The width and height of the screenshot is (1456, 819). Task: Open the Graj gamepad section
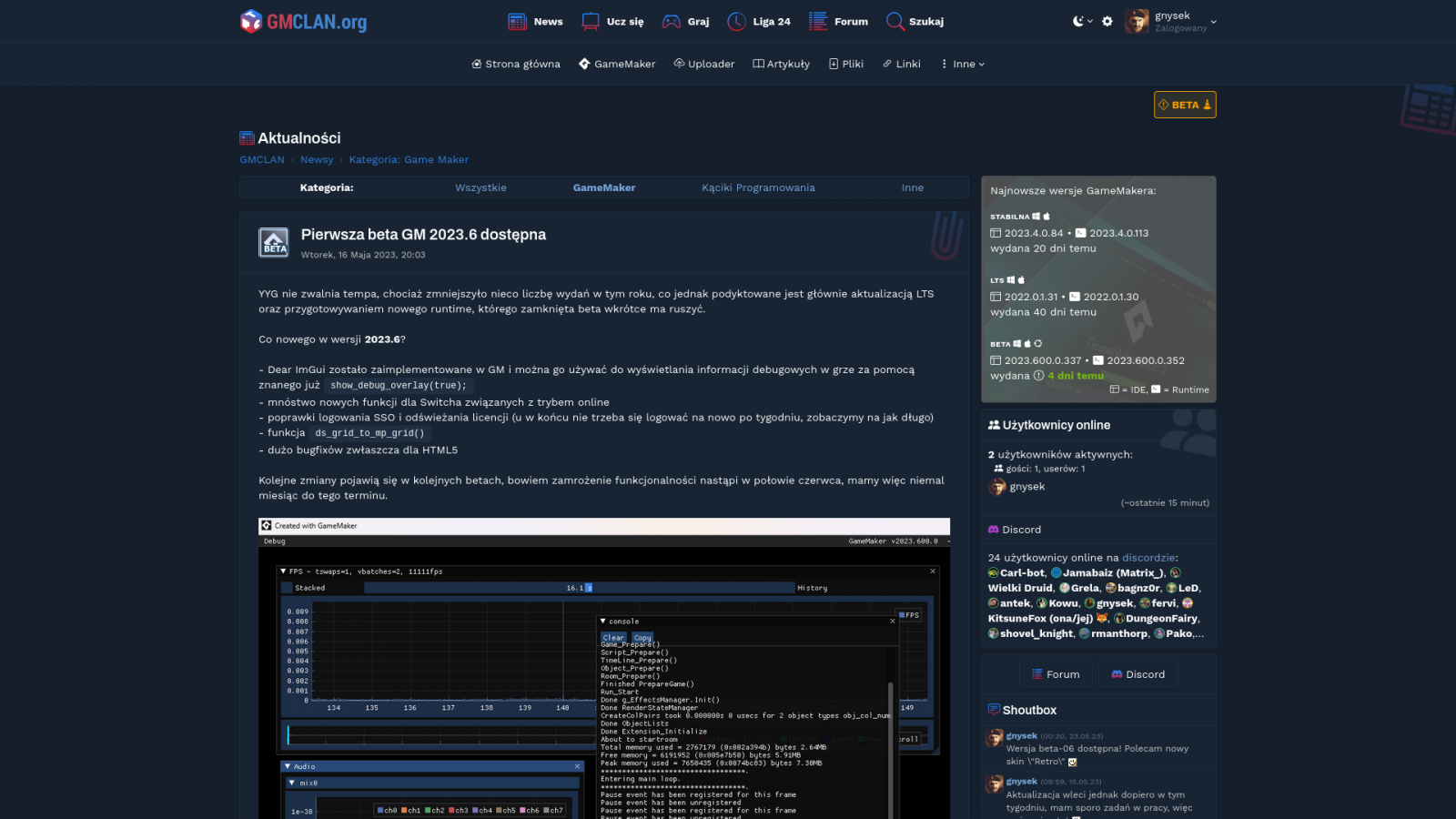pos(685,21)
